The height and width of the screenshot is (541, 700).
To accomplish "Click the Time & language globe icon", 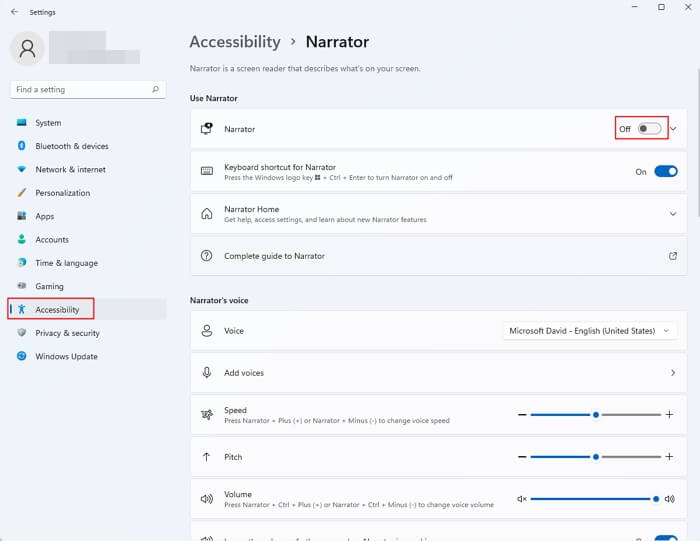I will pyautogui.click(x=21, y=262).
